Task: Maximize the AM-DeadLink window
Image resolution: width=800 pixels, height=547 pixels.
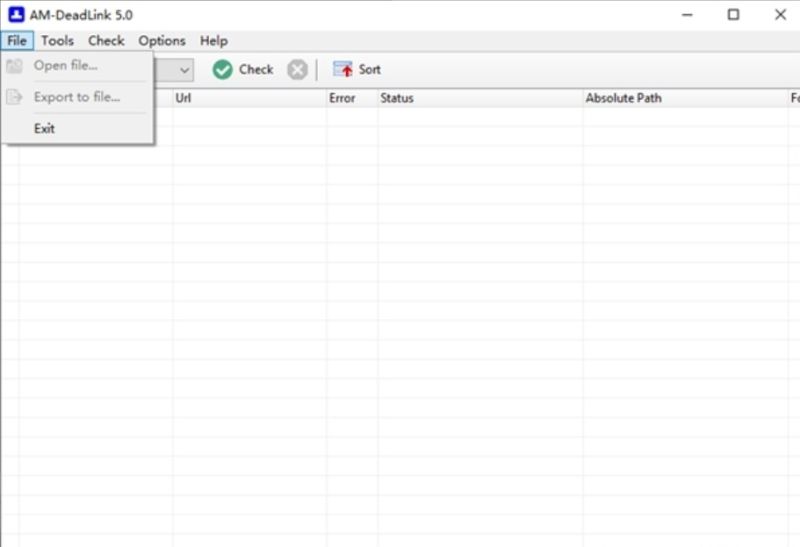Action: 734,15
